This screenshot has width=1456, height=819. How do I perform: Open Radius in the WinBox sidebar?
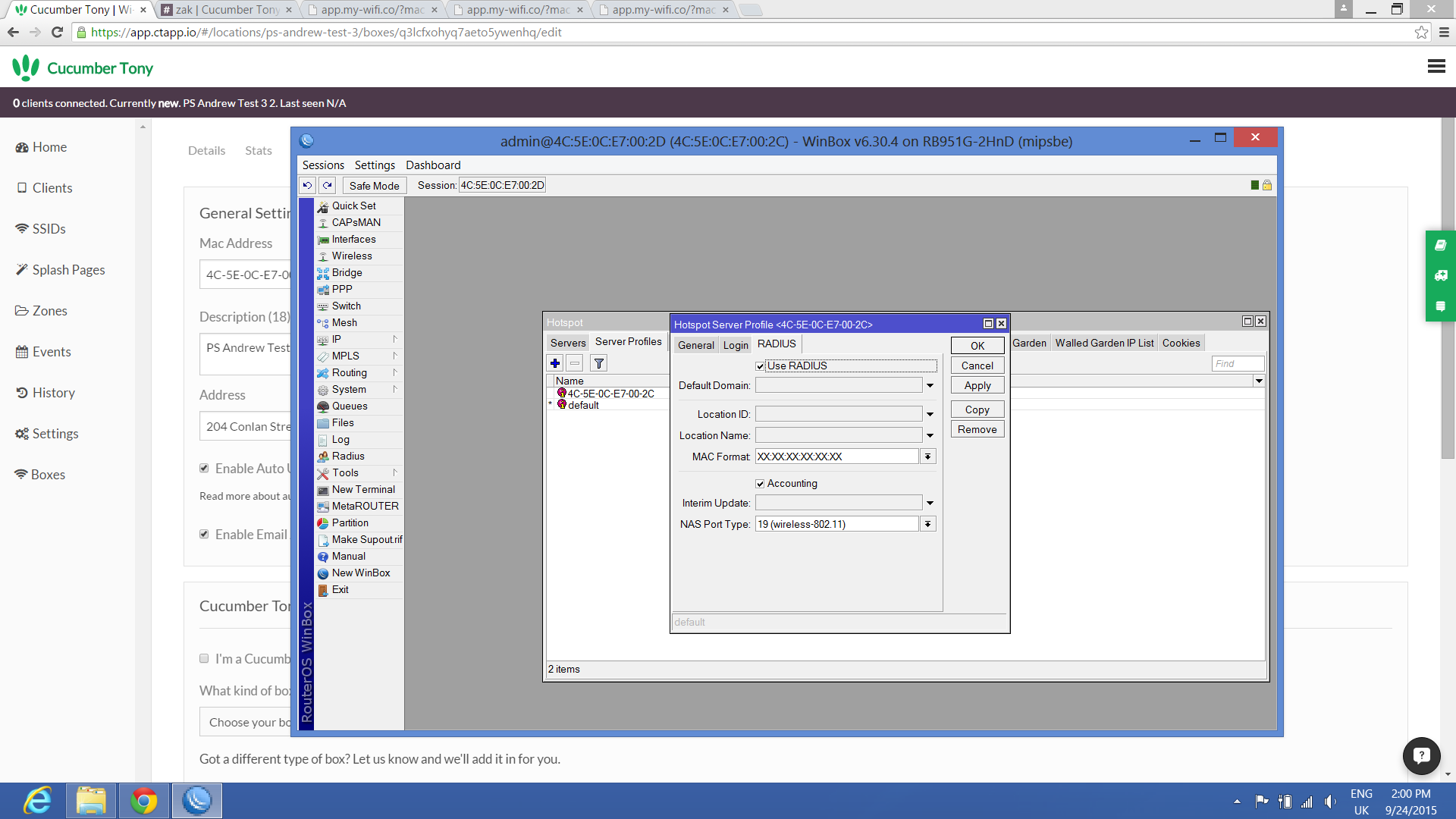348,456
